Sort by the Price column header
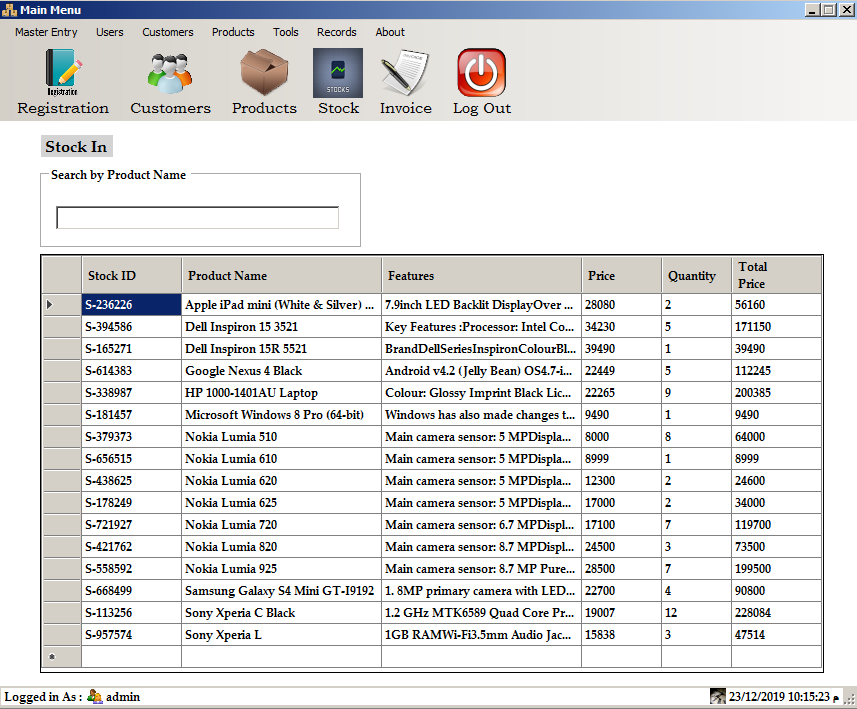The width and height of the screenshot is (857, 709). point(621,276)
